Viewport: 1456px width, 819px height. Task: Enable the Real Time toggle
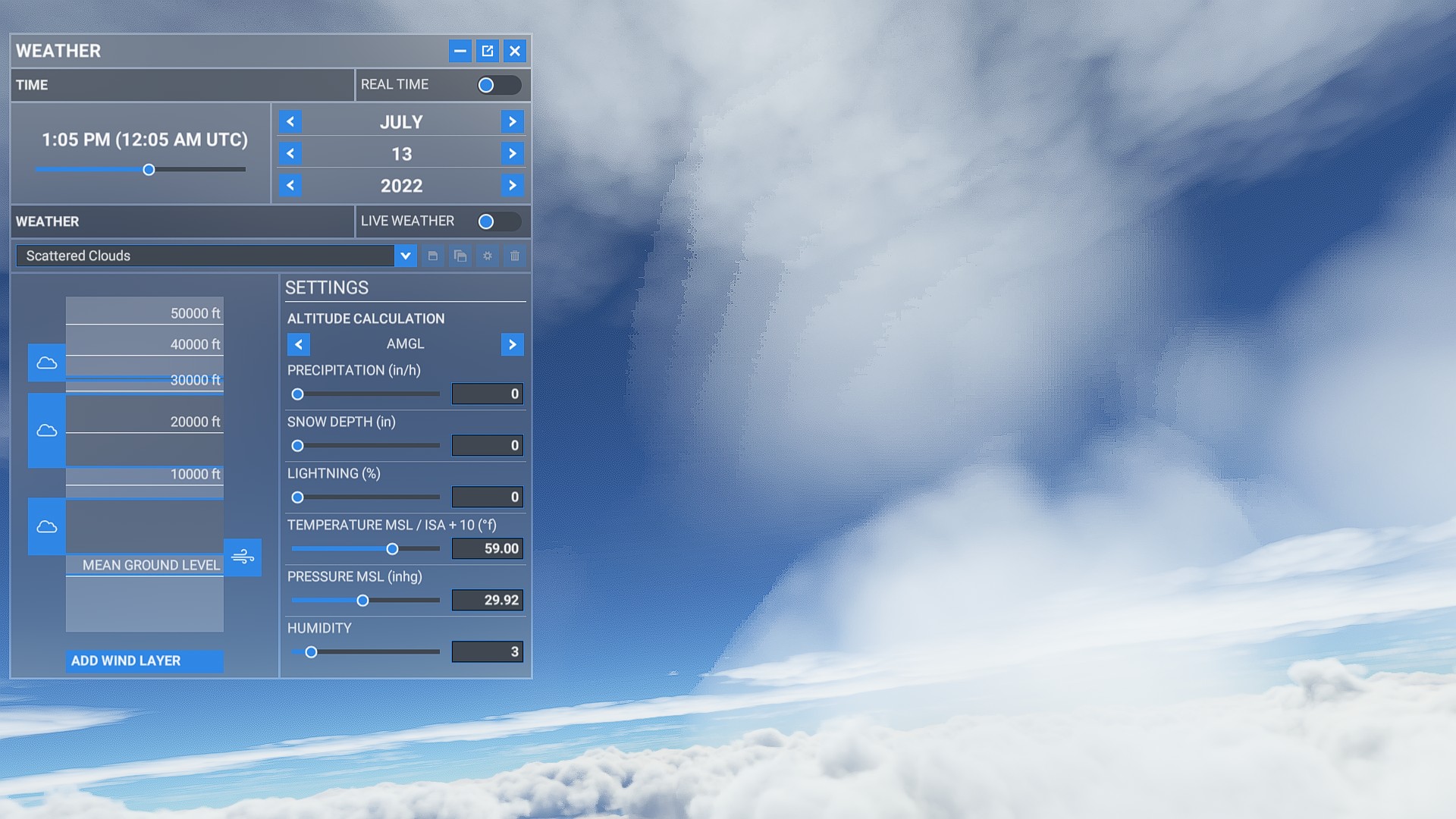(x=498, y=85)
